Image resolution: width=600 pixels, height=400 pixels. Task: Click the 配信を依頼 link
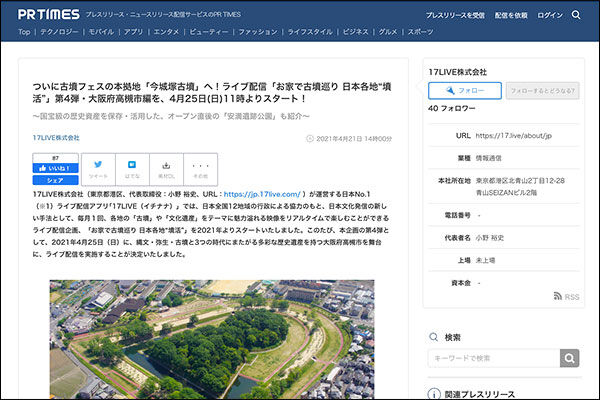click(x=511, y=15)
